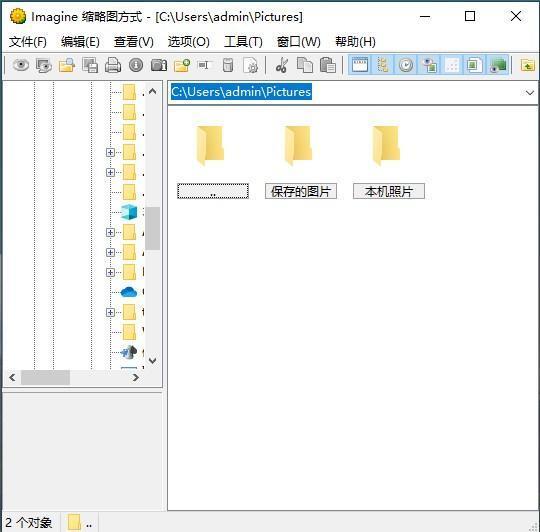The height and width of the screenshot is (532, 540).
Task: Expand the second folder below the 3D cube
Action: point(110,252)
